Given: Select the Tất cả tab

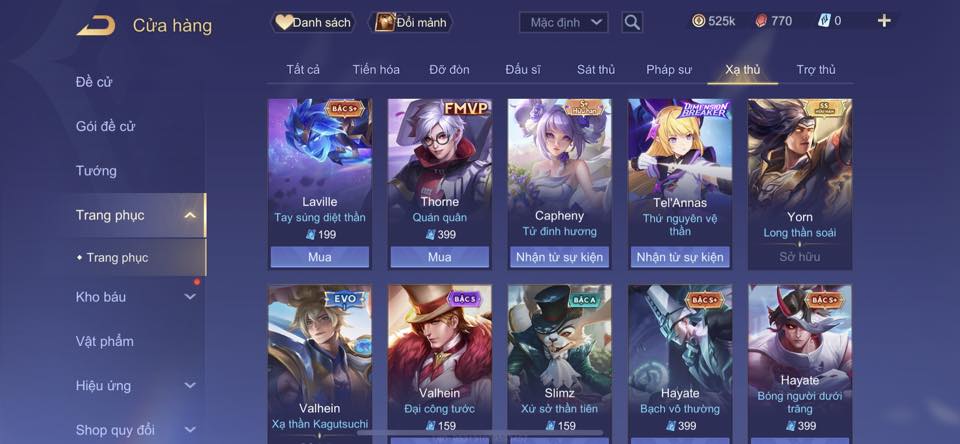Looking at the screenshot, I should click(303, 70).
